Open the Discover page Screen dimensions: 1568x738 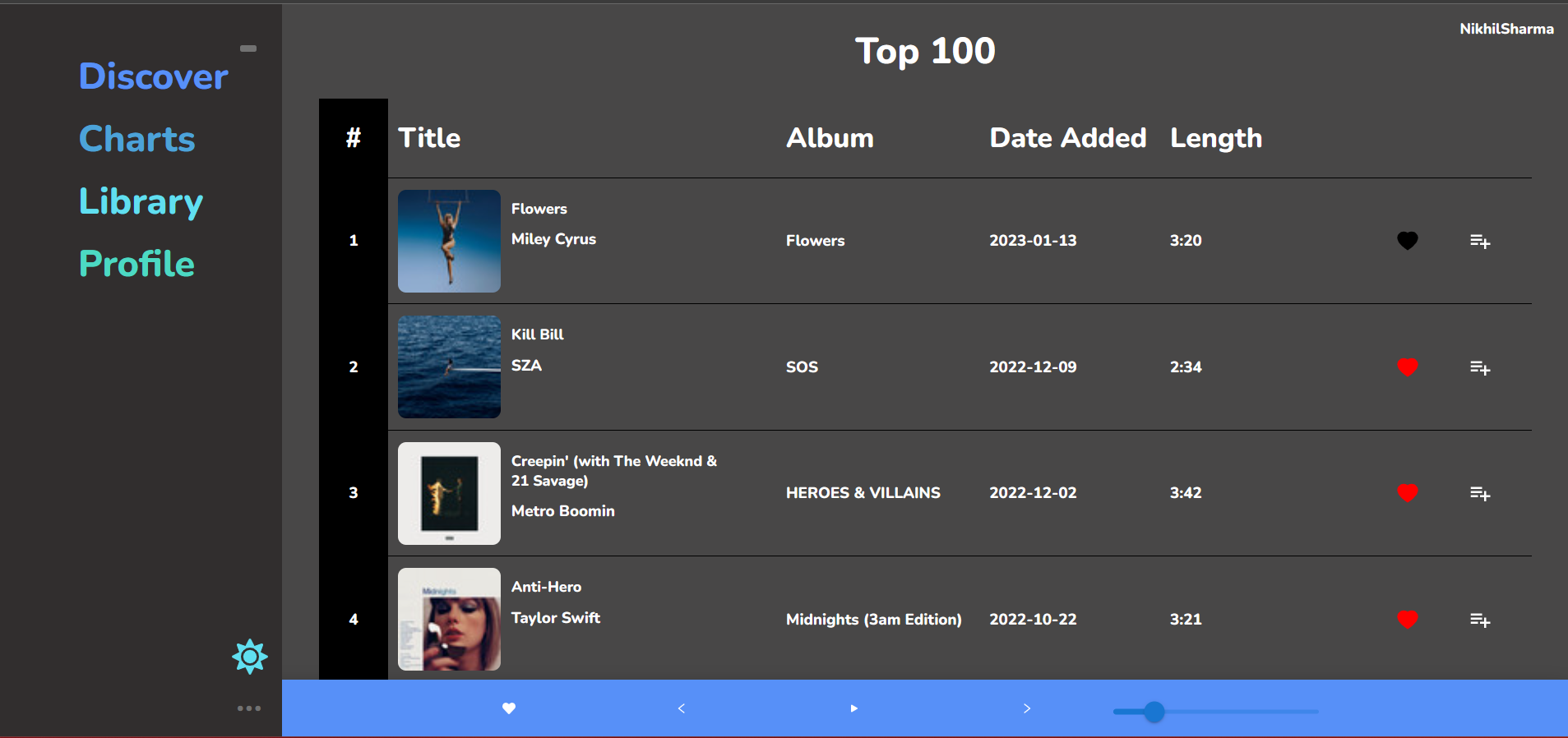coord(154,76)
